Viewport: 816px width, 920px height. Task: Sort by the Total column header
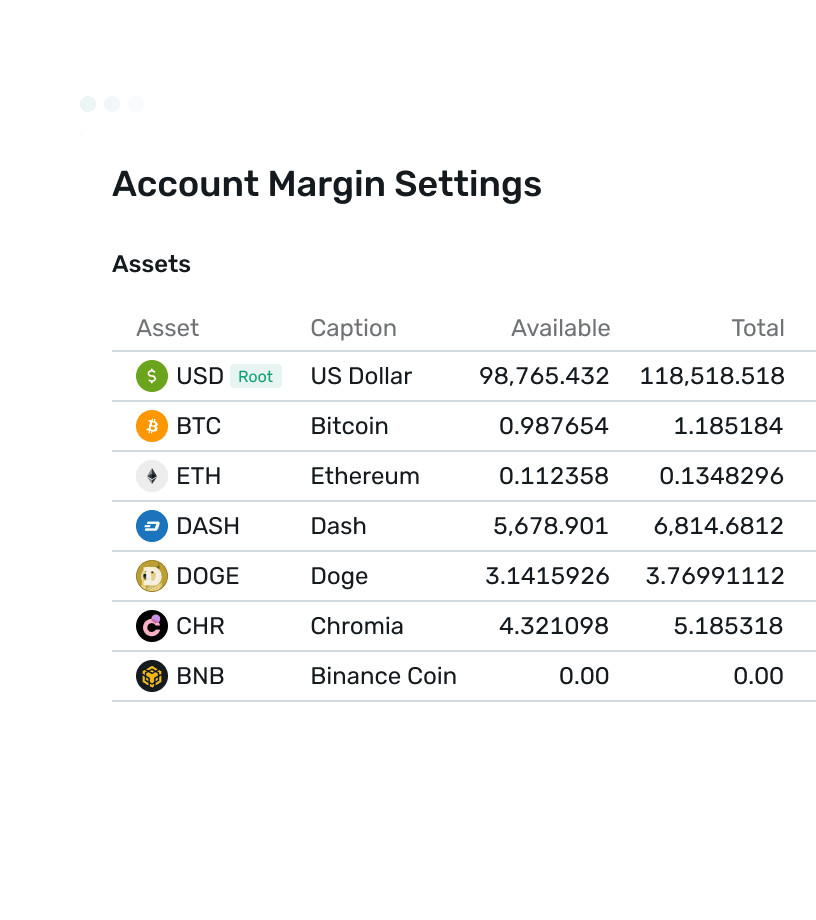click(758, 328)
